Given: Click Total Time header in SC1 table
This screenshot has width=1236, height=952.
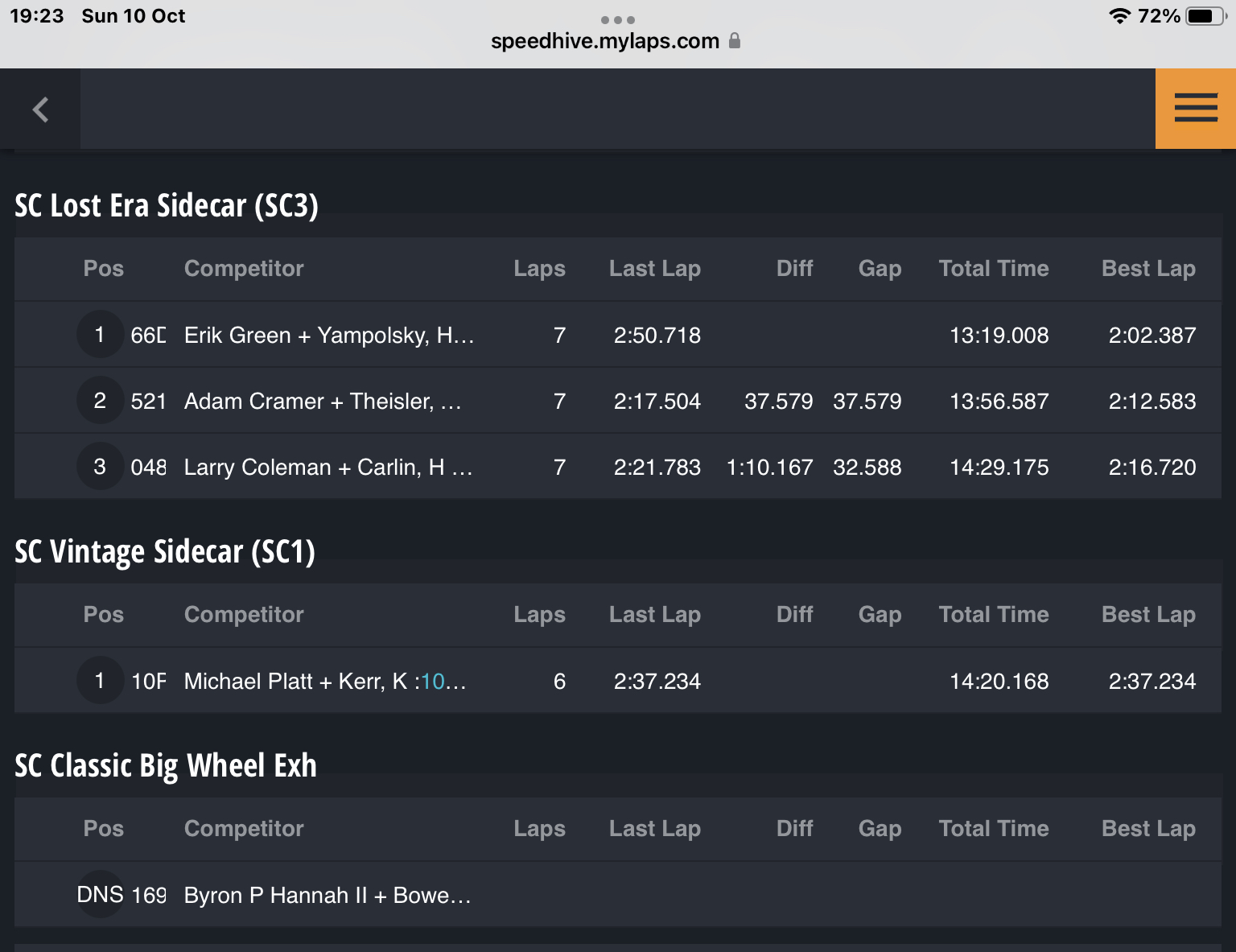Looking at the screenshot, I should tap(994, 615).
